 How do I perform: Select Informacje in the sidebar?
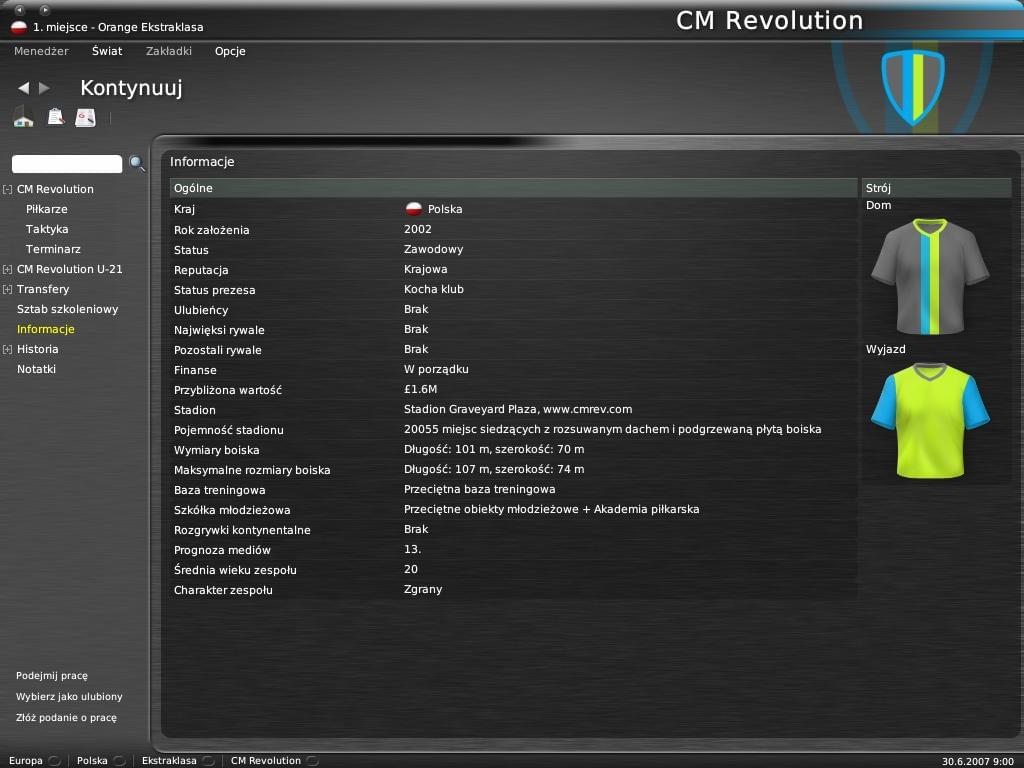coord(46,329)
